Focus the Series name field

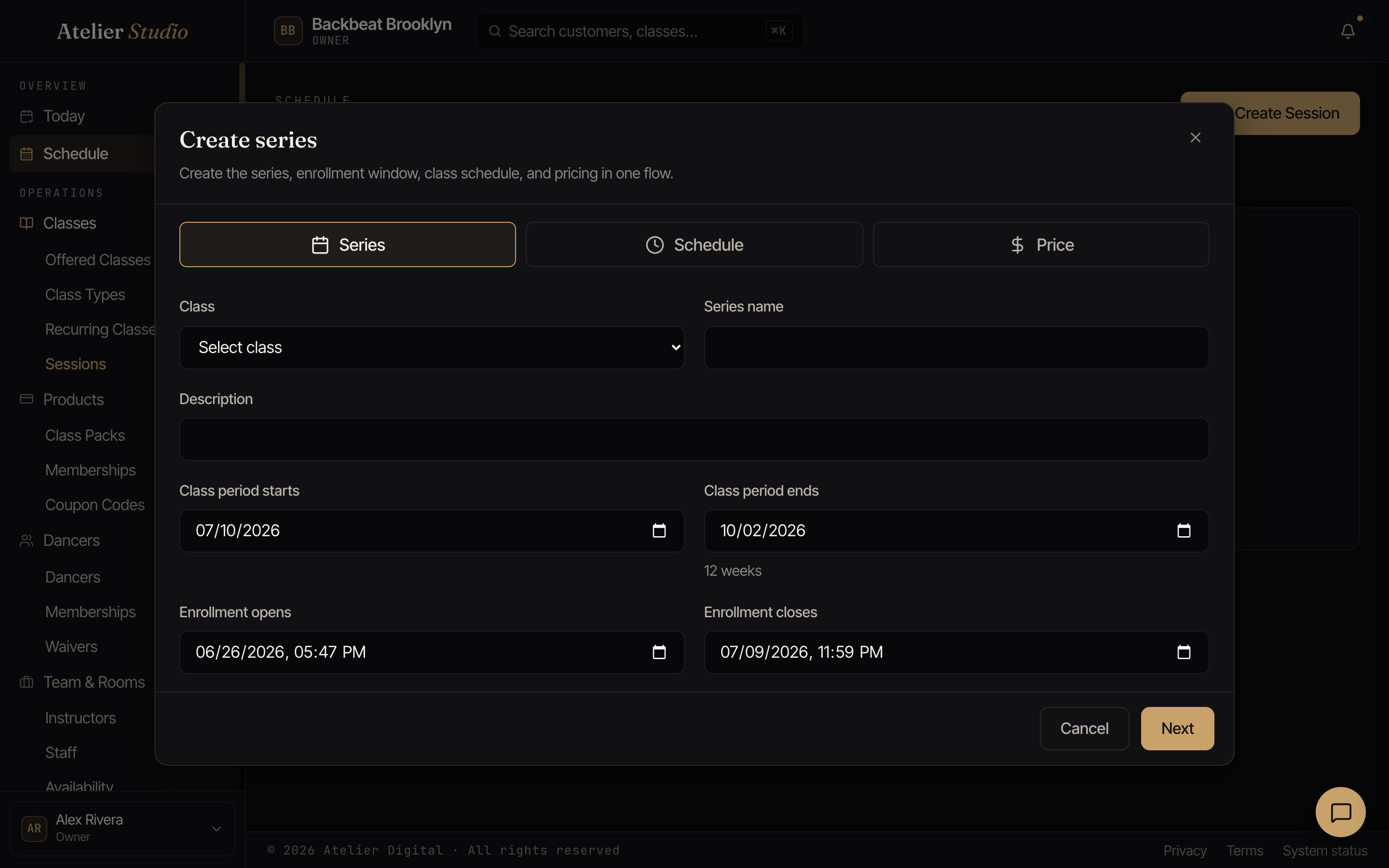point(956,348)
